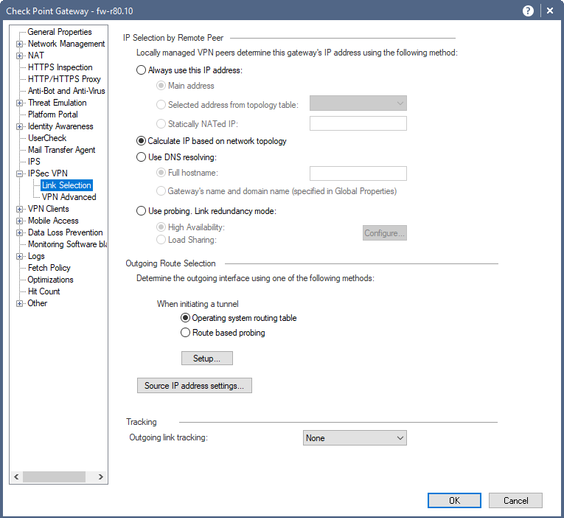Confirm with the OK button
The width and height of the screenshot is (564, 518).
(454, 500)
